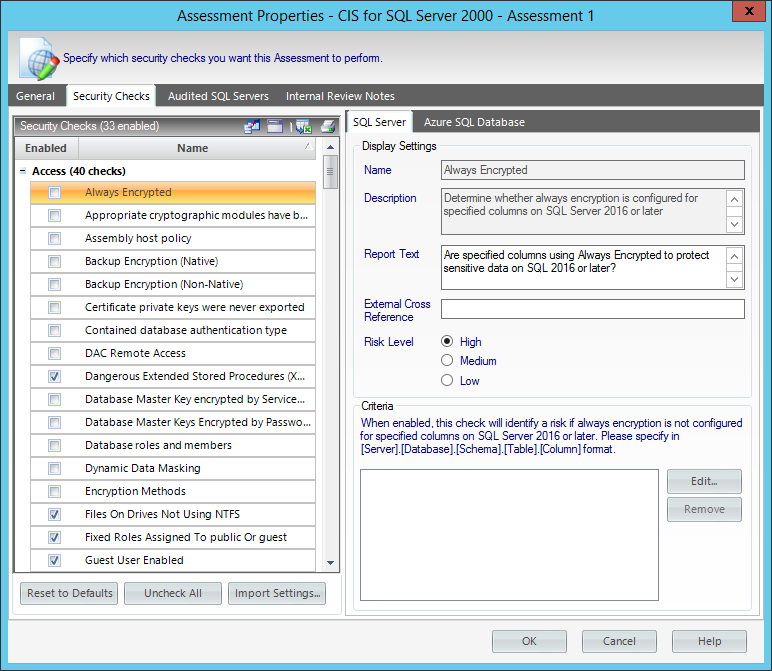Screen dimensions: 772x671
Task: Click the Remove criteria button
Action: click(x=704, y=510)
